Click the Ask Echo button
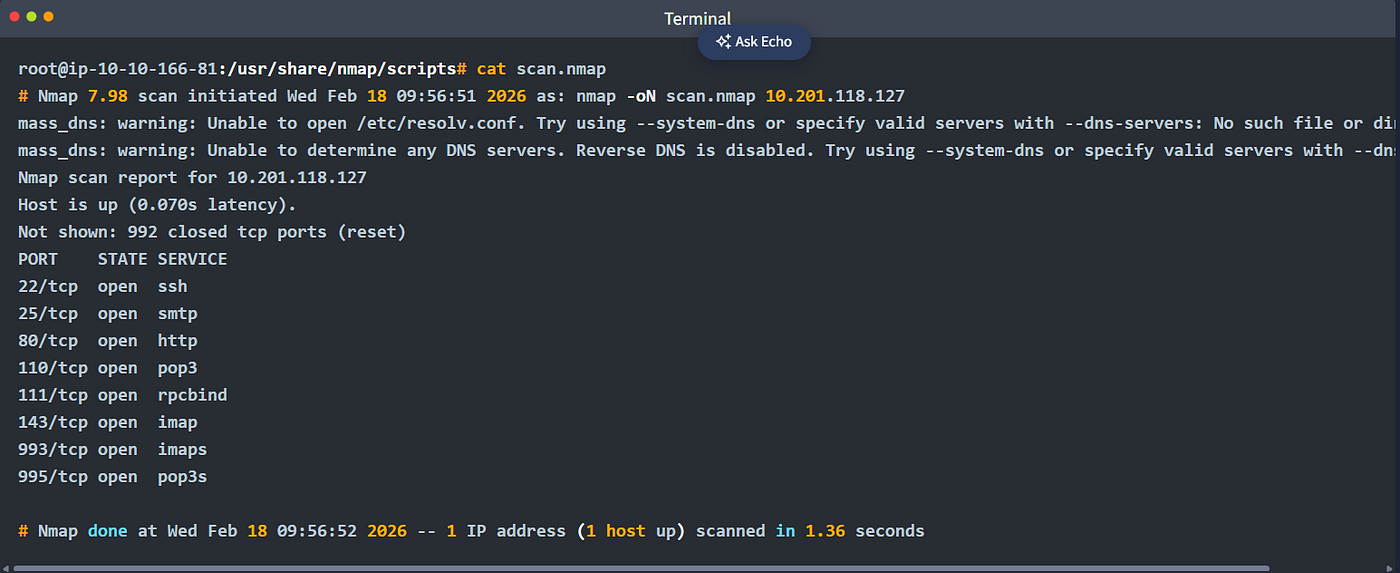Screen dimensions: 1400x573 click(x=754, y=42)
